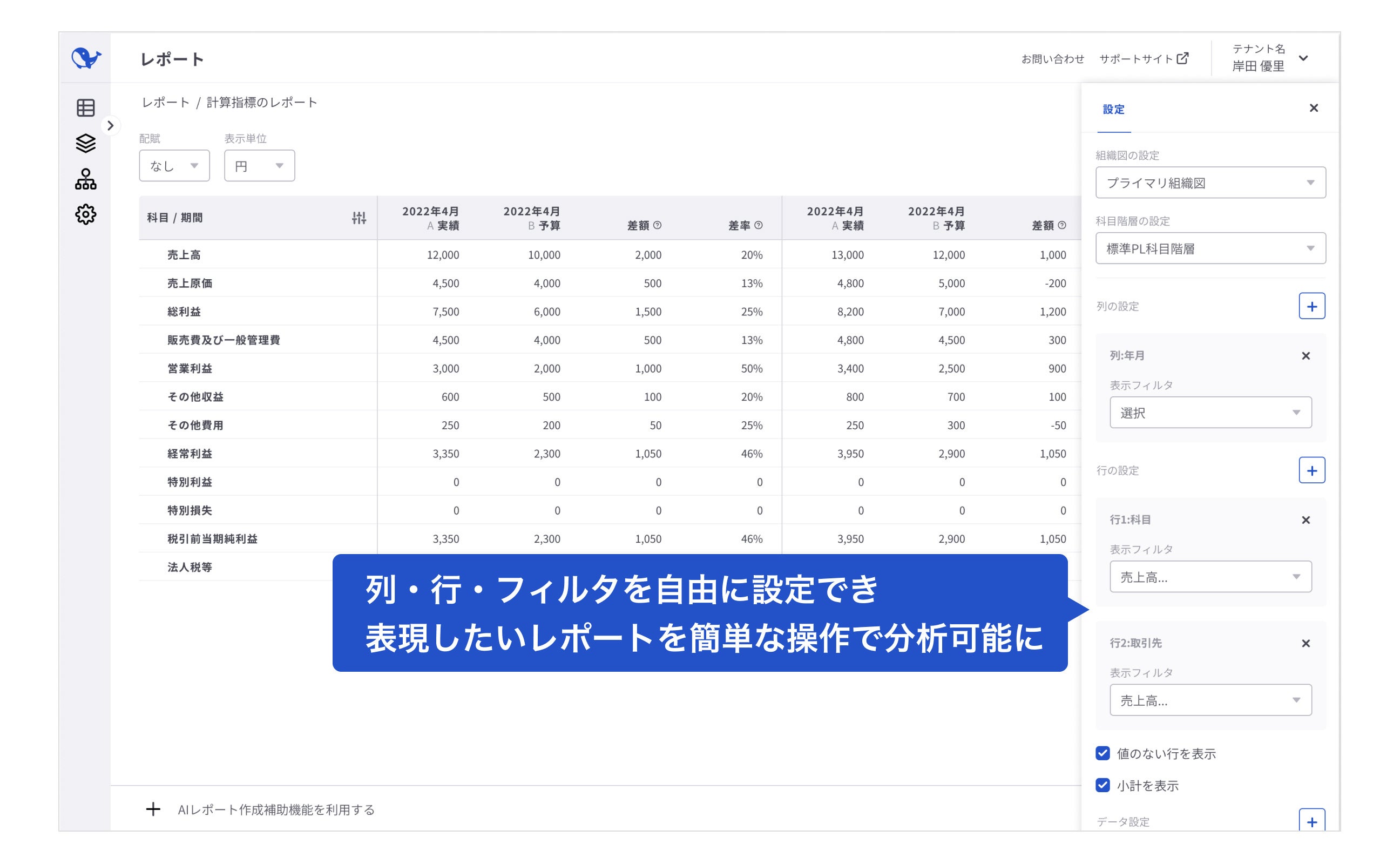The image size is (1400, 864).
Task: Add a new row setting with plus
Action: pos(1311,470)
